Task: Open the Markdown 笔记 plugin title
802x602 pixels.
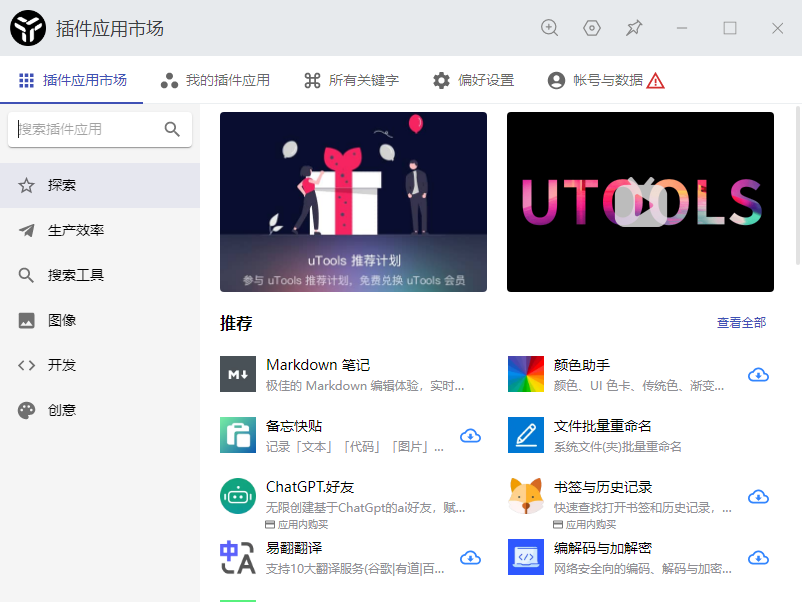Action: coord(318,365)
